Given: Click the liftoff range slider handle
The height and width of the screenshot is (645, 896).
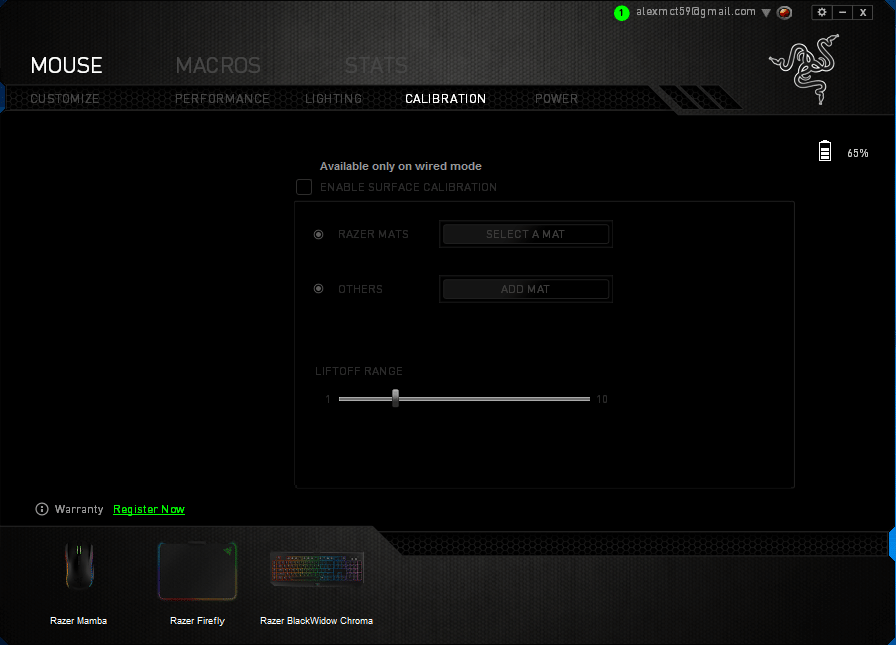Looking at the screenshot, I should tap(395, 398).
